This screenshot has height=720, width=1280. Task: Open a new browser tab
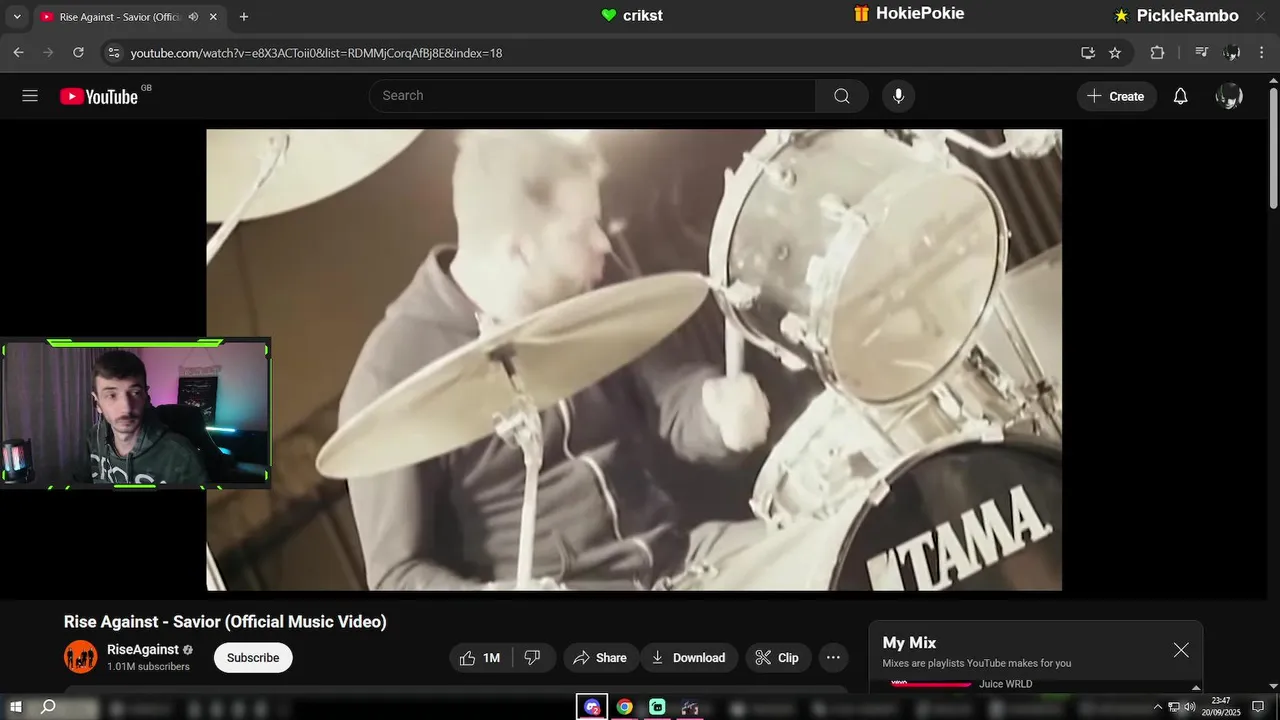[244, 17]
